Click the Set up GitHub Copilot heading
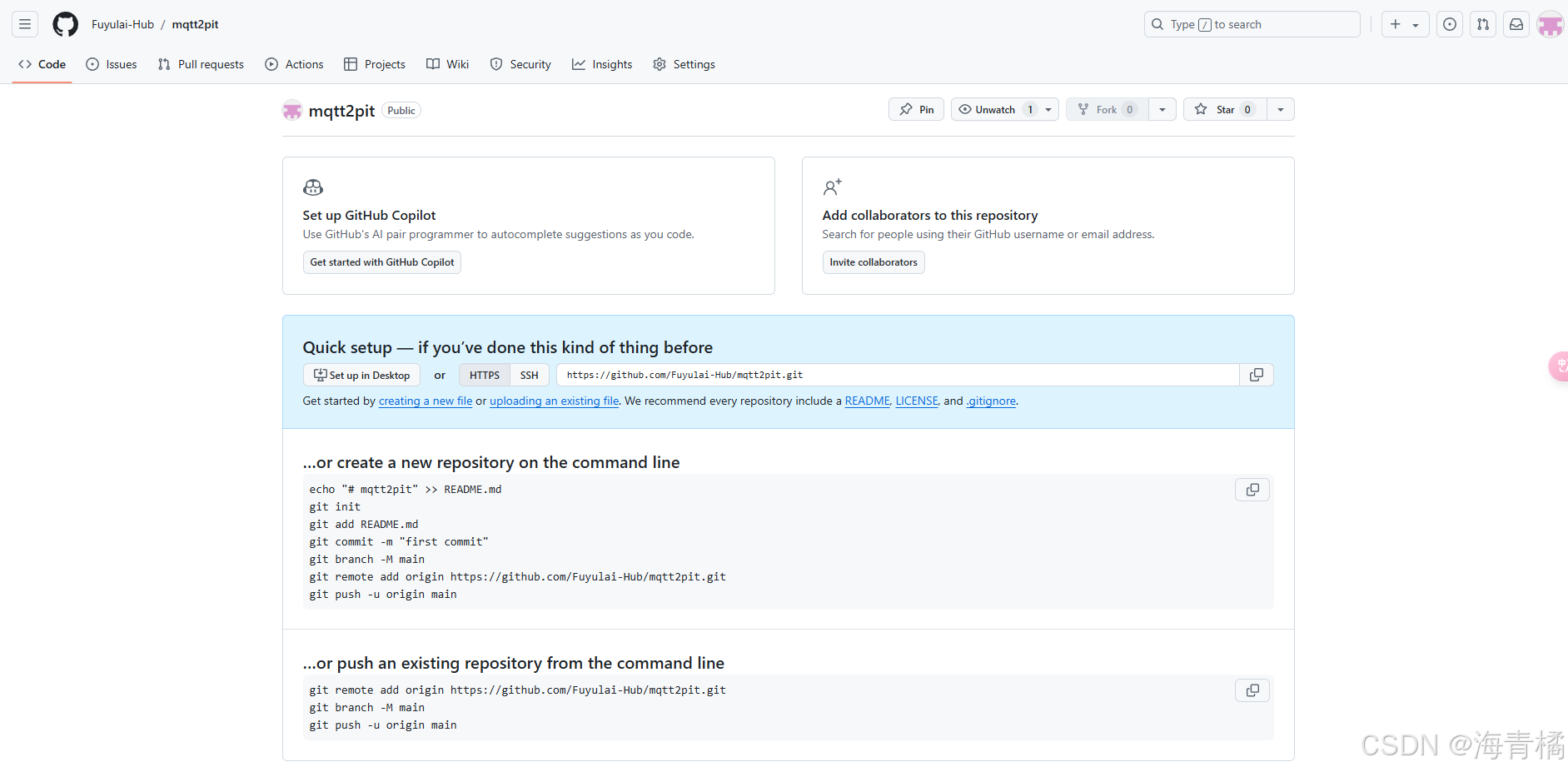Screen dimensions: 1568x772 point(369,215)
